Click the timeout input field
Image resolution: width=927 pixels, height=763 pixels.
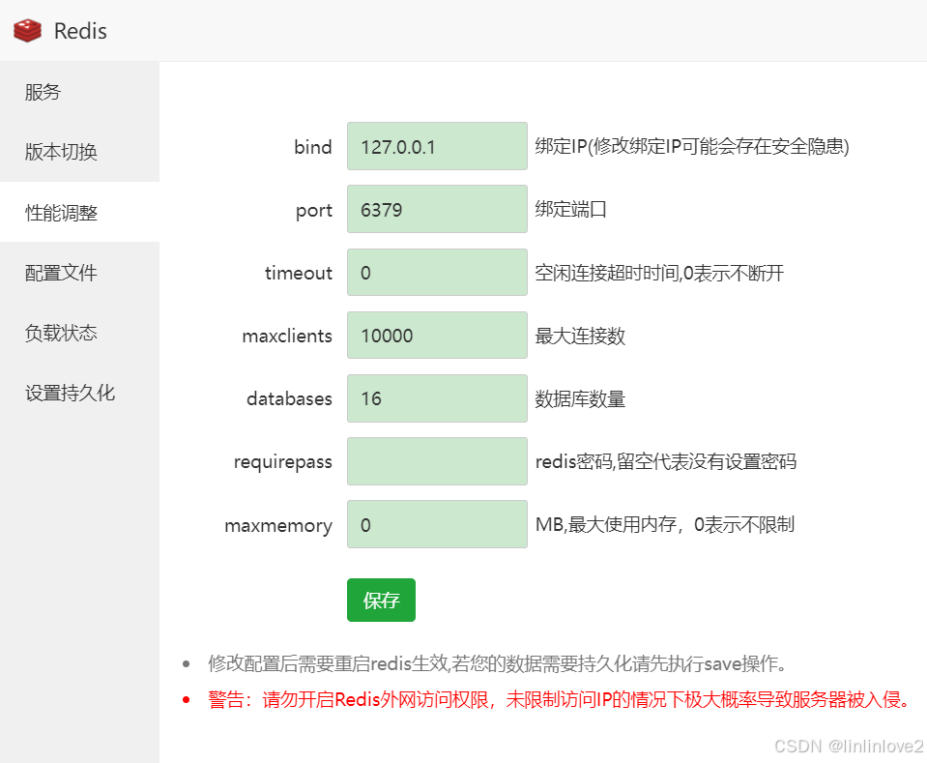point(437,272)
